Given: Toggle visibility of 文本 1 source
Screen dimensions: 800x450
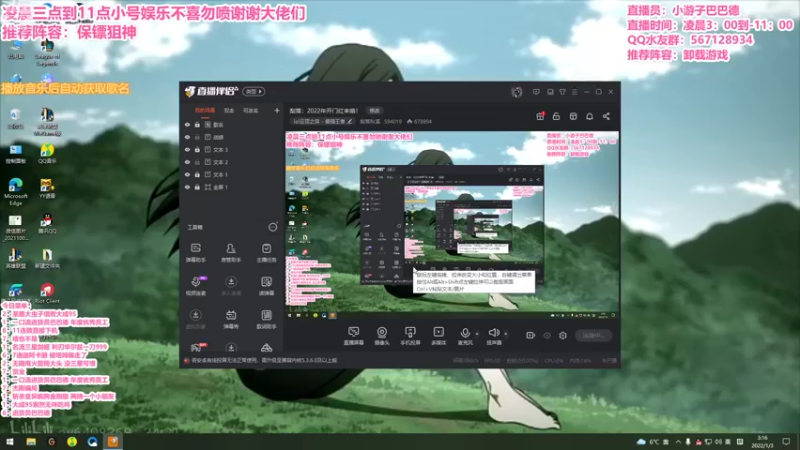Looking at the screenshot, I should click(187, 174).
